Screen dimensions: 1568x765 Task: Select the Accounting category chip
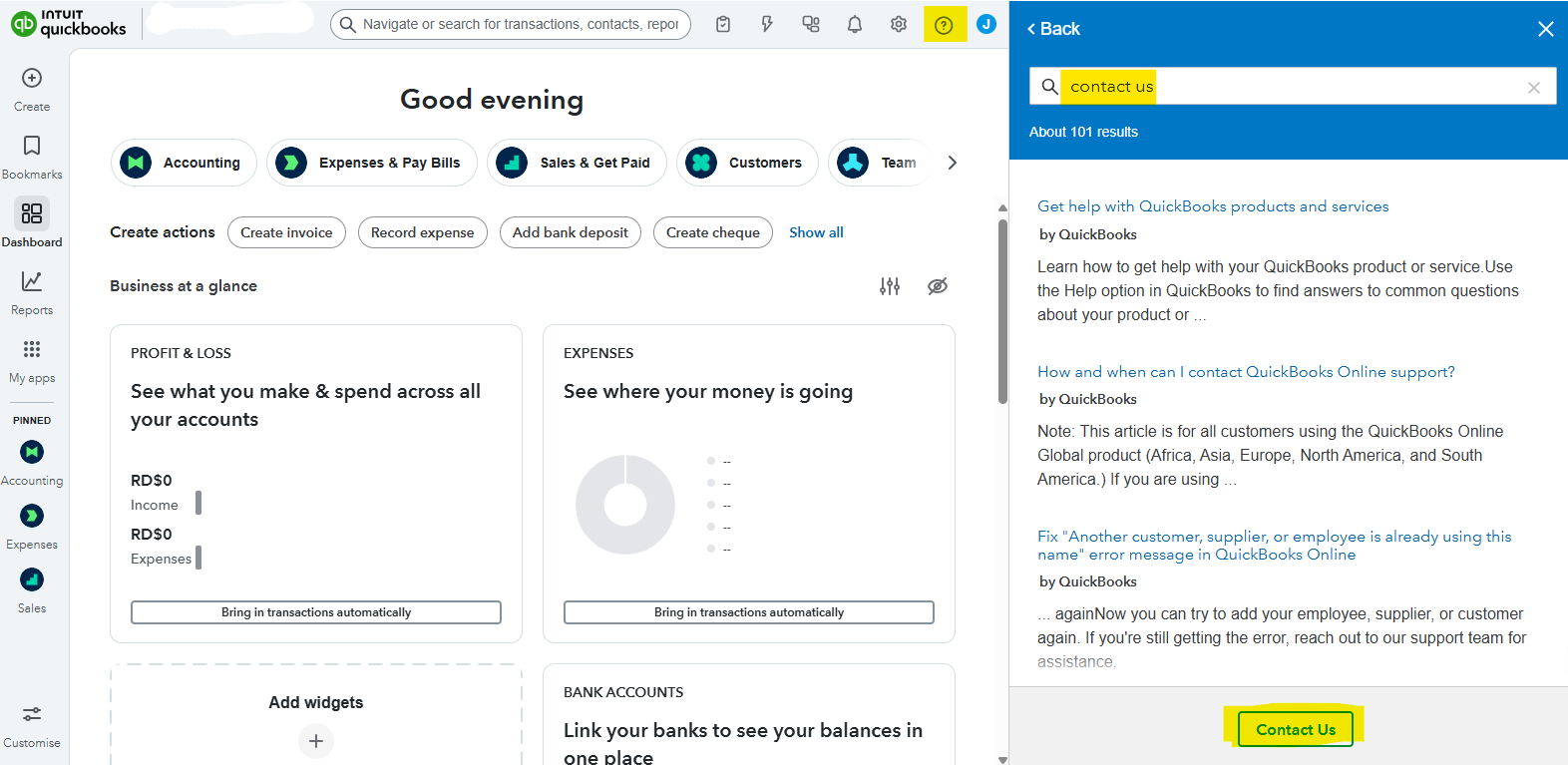point(184,163)
